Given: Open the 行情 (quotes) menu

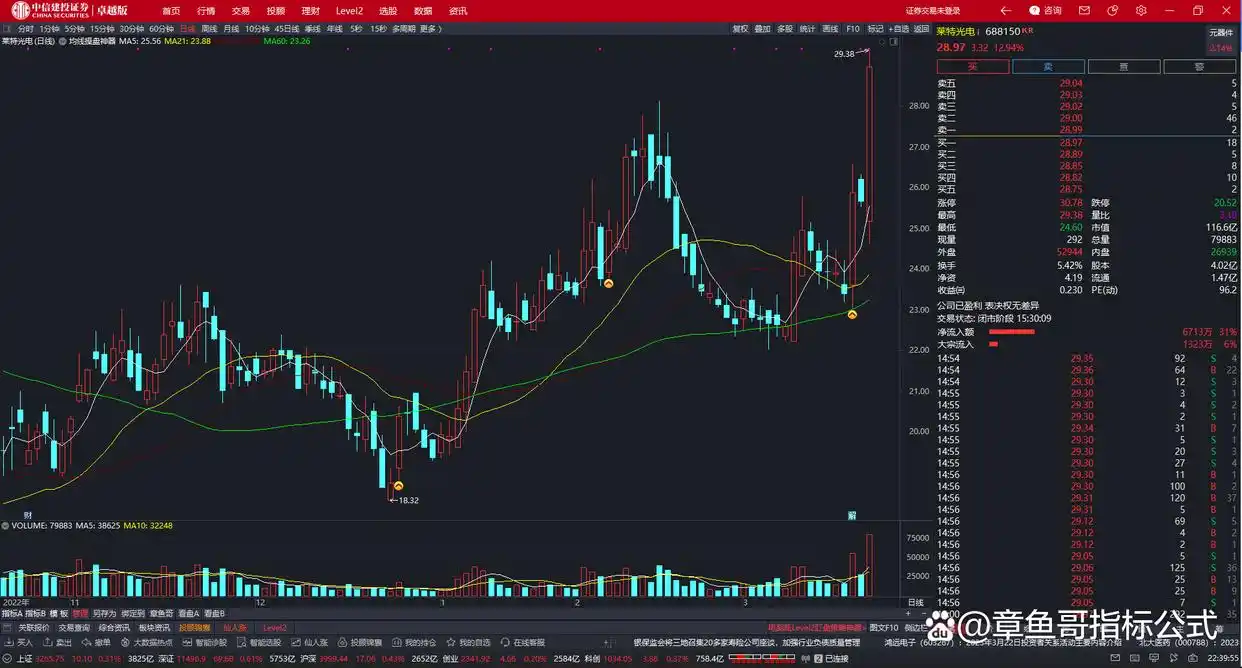Looking at the screenshot, I should coord(206,10).
